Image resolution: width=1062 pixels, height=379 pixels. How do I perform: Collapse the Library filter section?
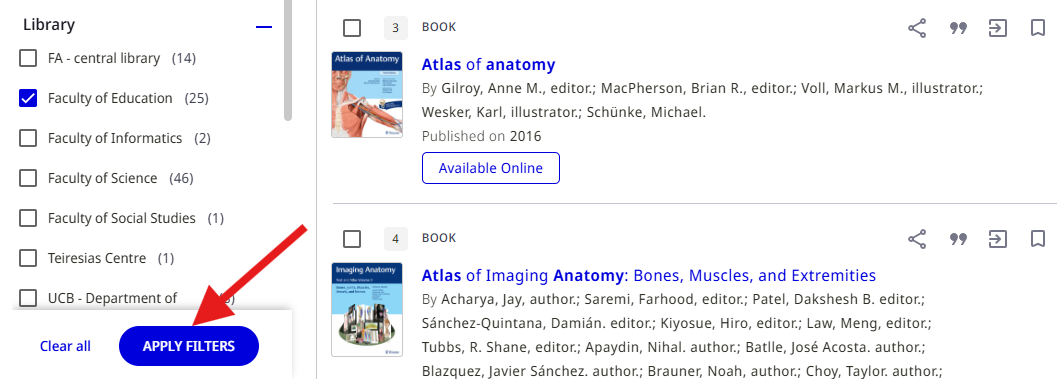(x=263, y=27)
